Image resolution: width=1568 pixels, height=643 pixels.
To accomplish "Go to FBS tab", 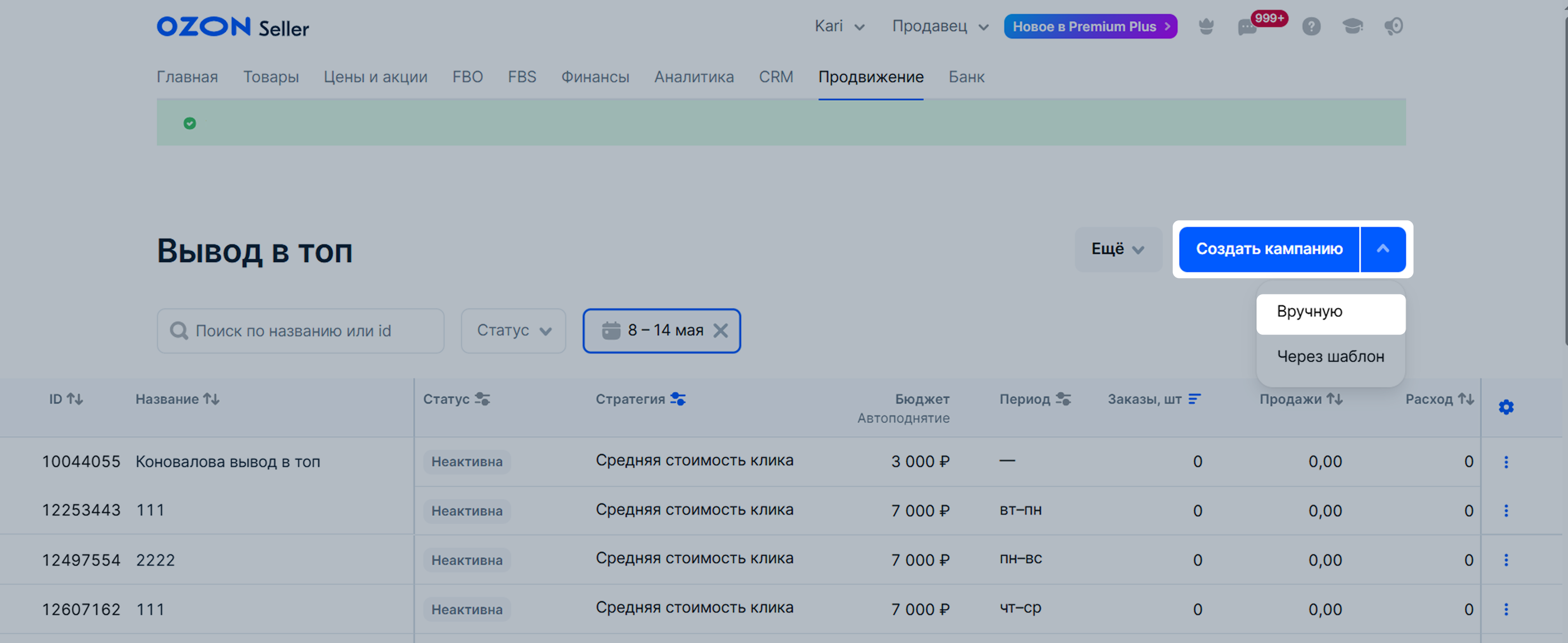I will [522, 77].
